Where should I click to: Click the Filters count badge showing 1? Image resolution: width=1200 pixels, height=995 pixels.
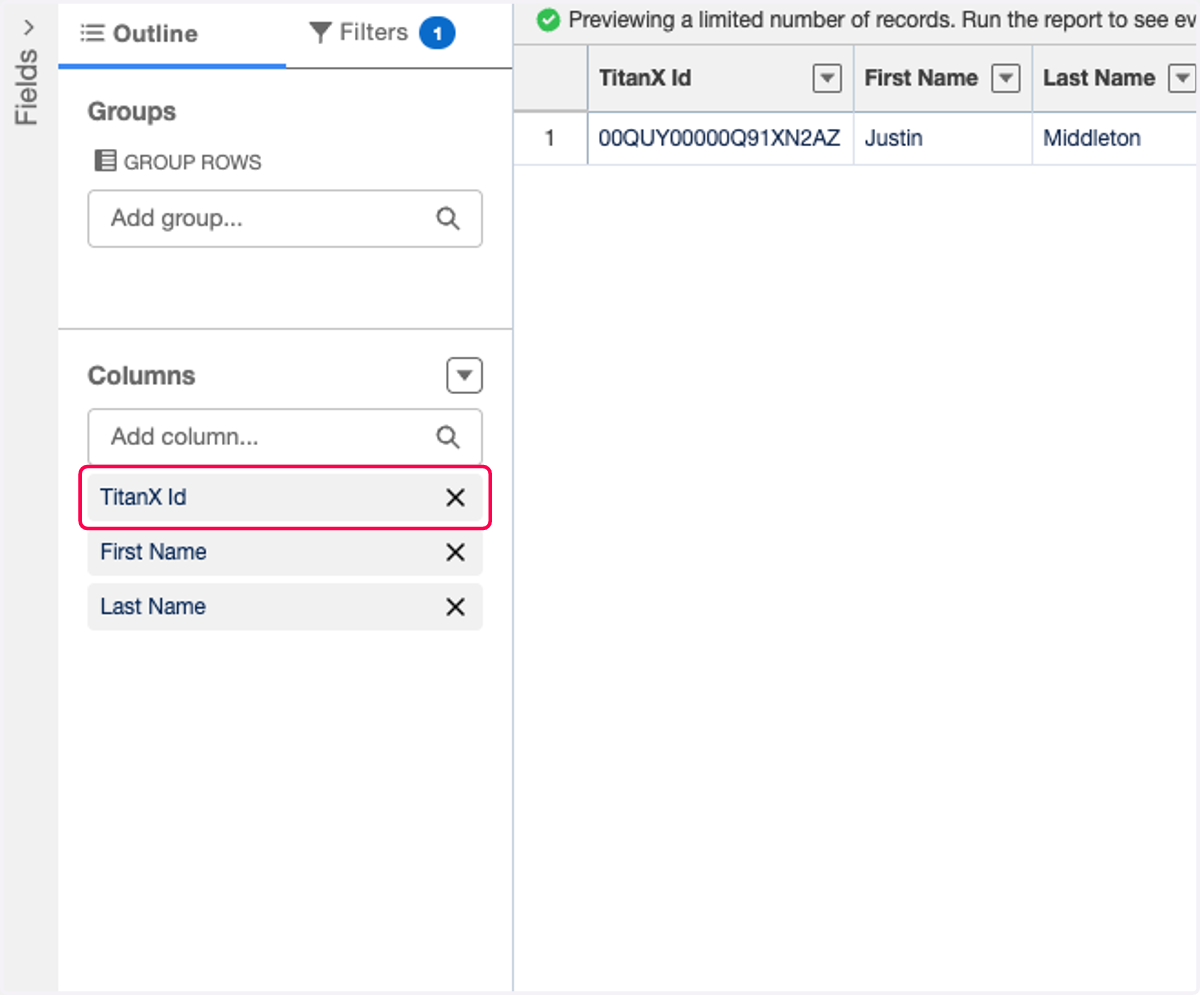[x=437, y=34]
